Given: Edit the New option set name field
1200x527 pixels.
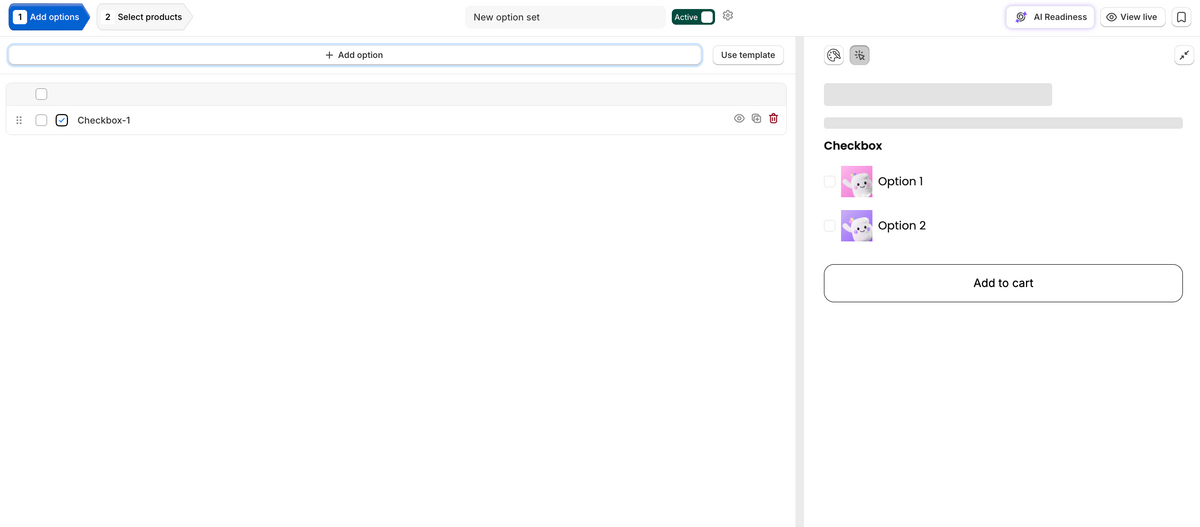Looking at the screenshot, I should pos(565,17).
